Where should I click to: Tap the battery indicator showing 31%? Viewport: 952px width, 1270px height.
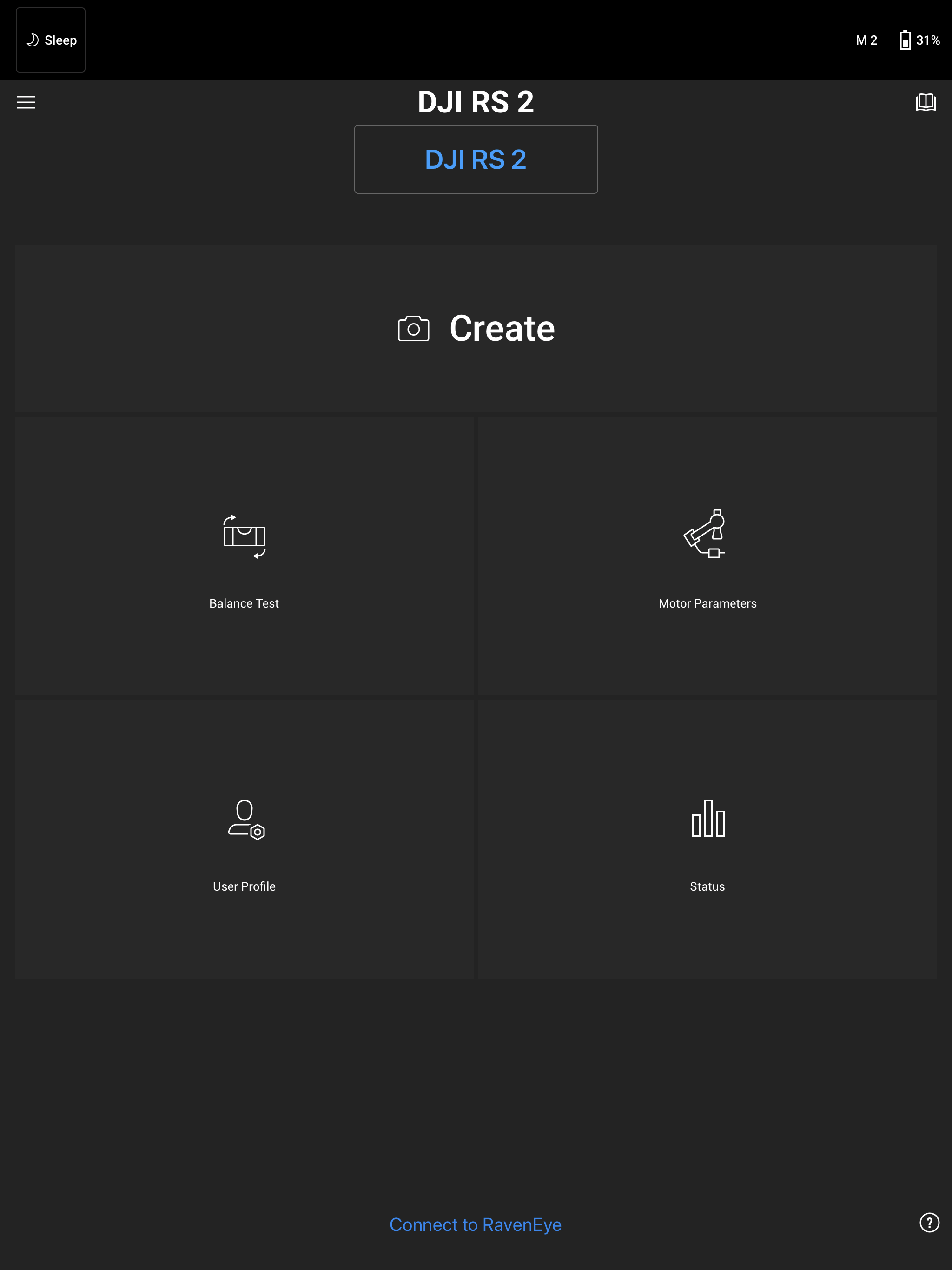tap(918, 40)
